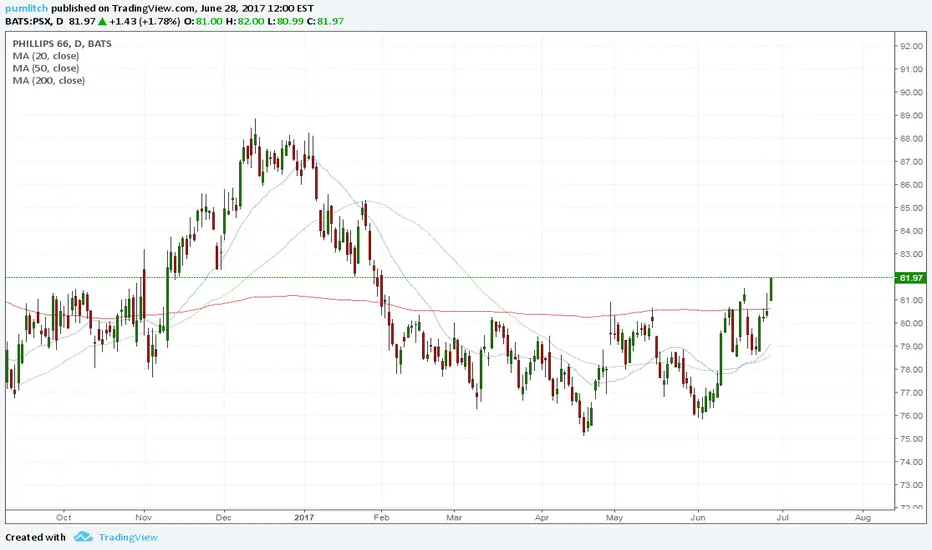The height and width of the screenshot is (550, 932).
Task: Click the O:81.00 open value
Action: 203,21
